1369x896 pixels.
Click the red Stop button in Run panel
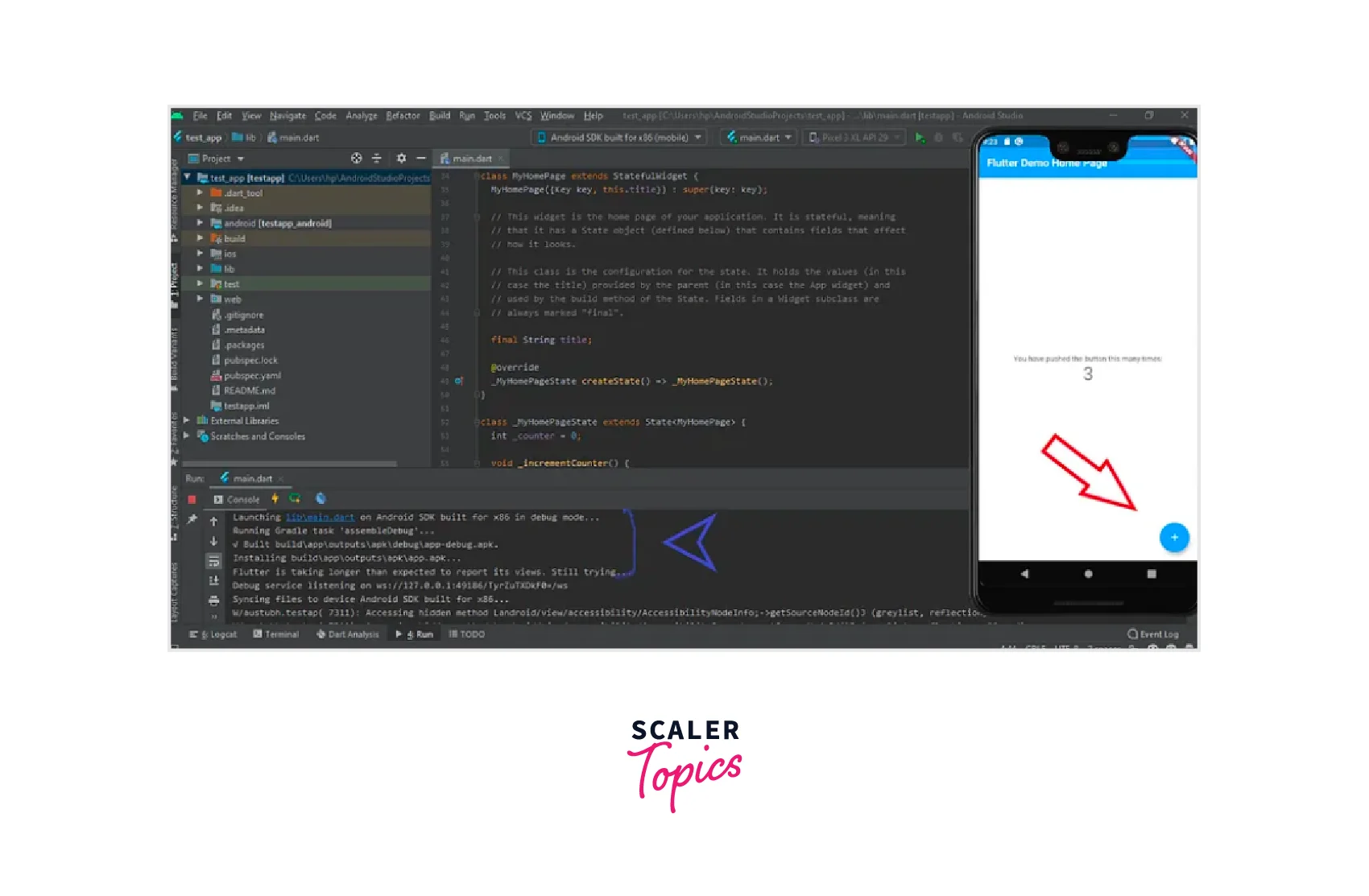pyautogui.click(x=192, y=500)
